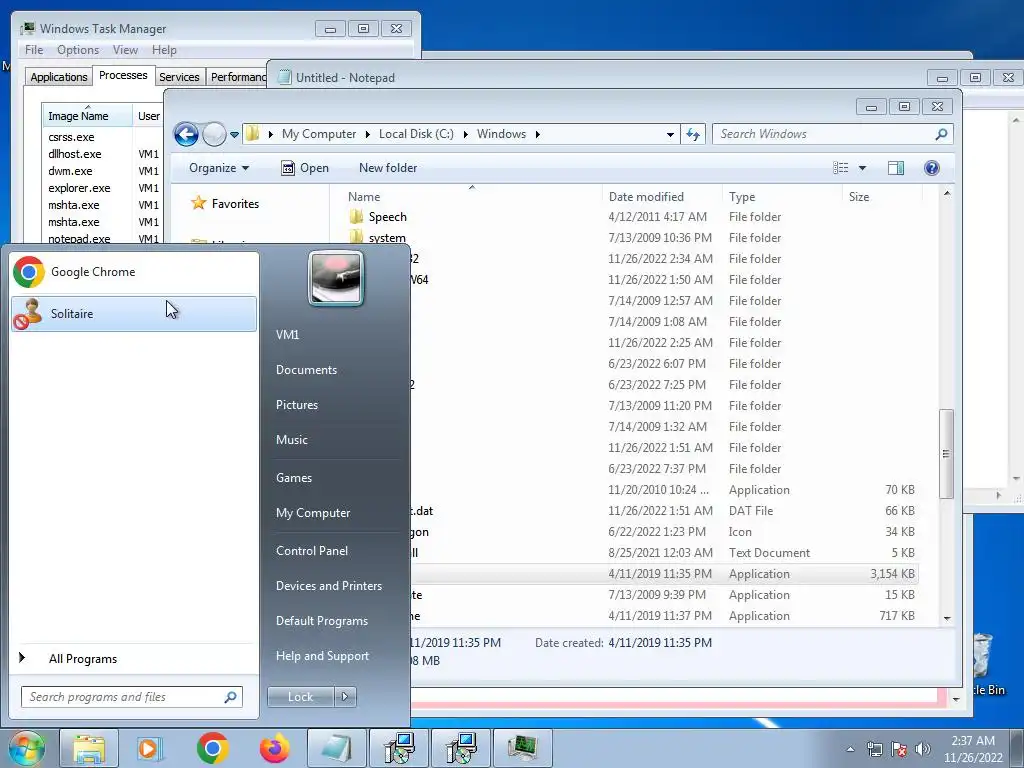Click the Explorer vertical scrollbar thumb
1024x768 pixels.
(x=946, y=453)
